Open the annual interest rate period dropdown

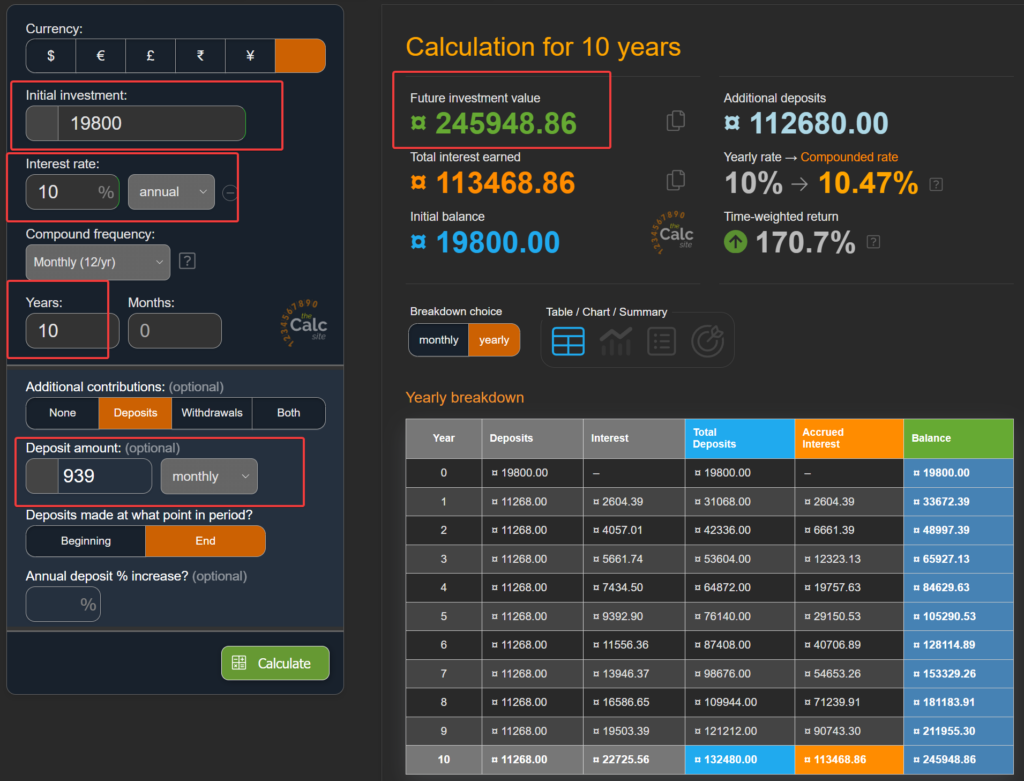click(x=171, y=192)
